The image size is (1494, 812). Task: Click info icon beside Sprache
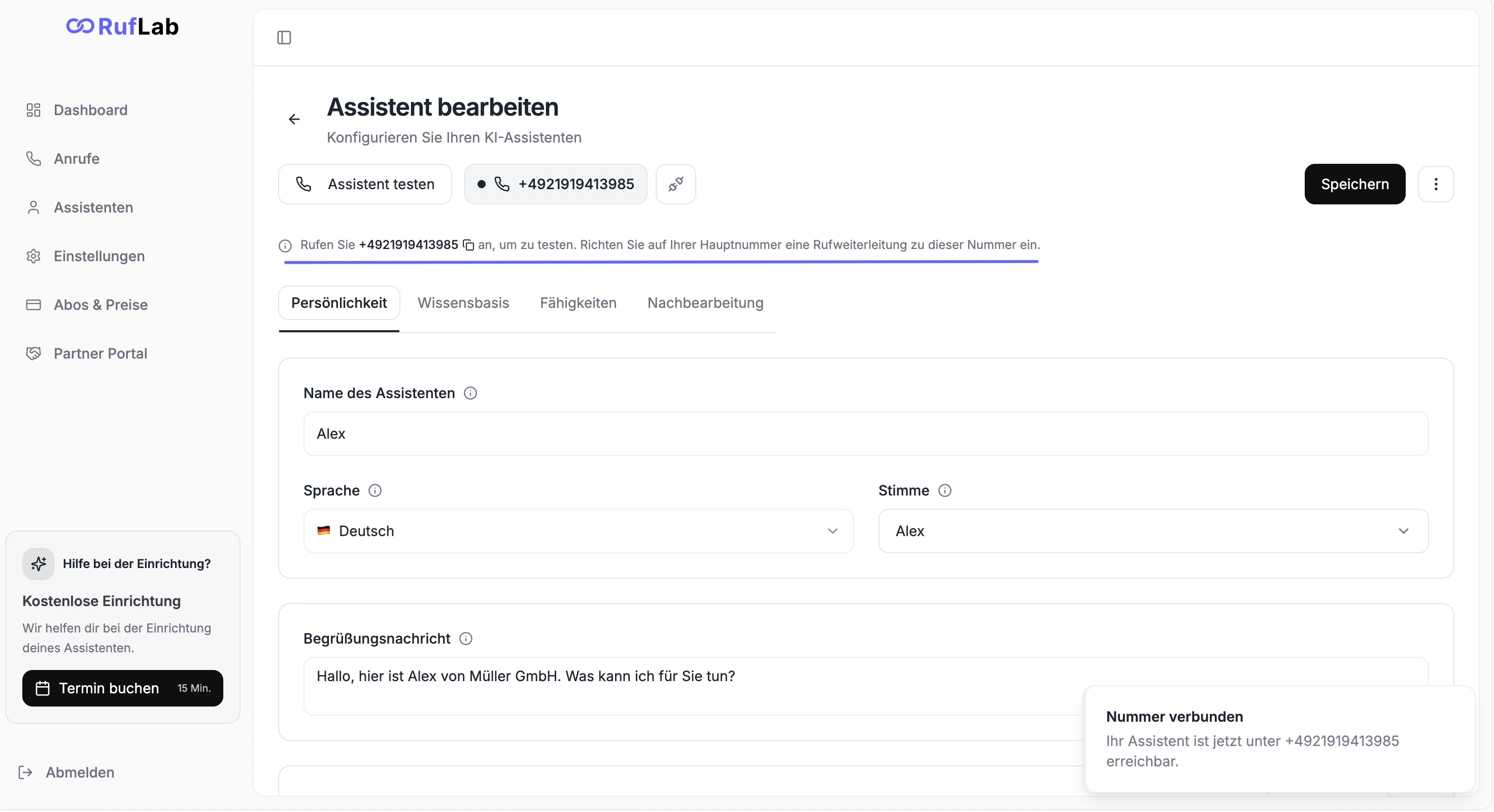pos(375,491)
